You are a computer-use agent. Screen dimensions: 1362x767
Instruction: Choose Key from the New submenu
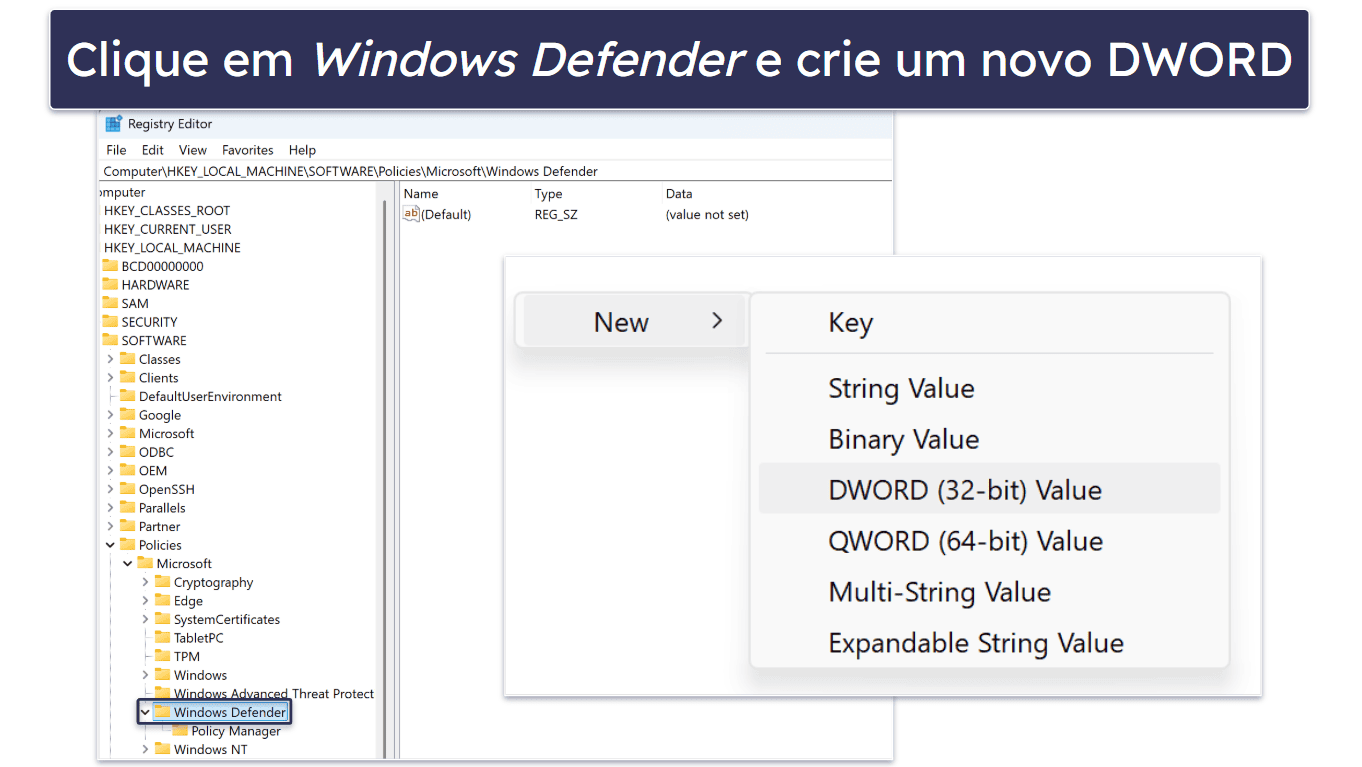(990, 322)
